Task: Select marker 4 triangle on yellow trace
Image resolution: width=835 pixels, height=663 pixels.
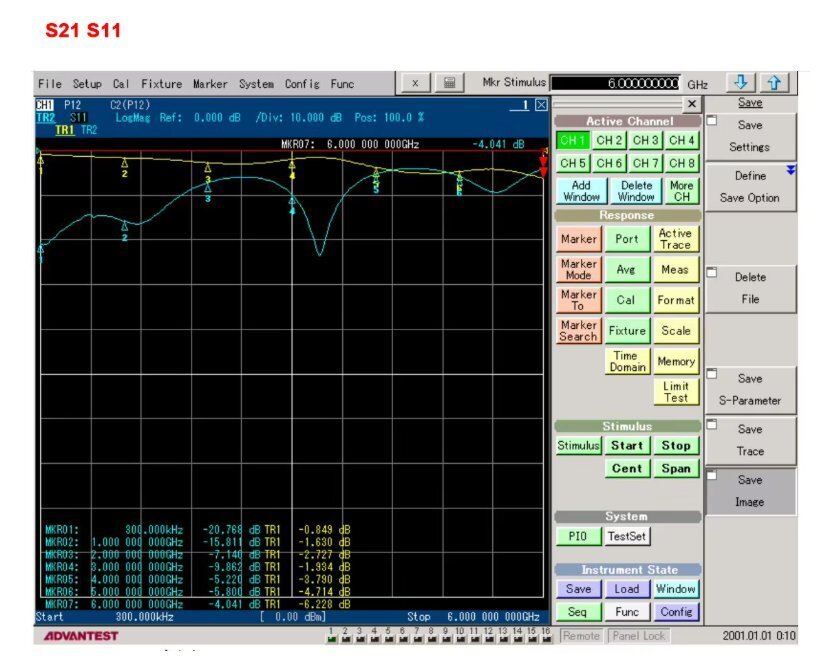Action: pyautogui.click(x=292, y=166)
